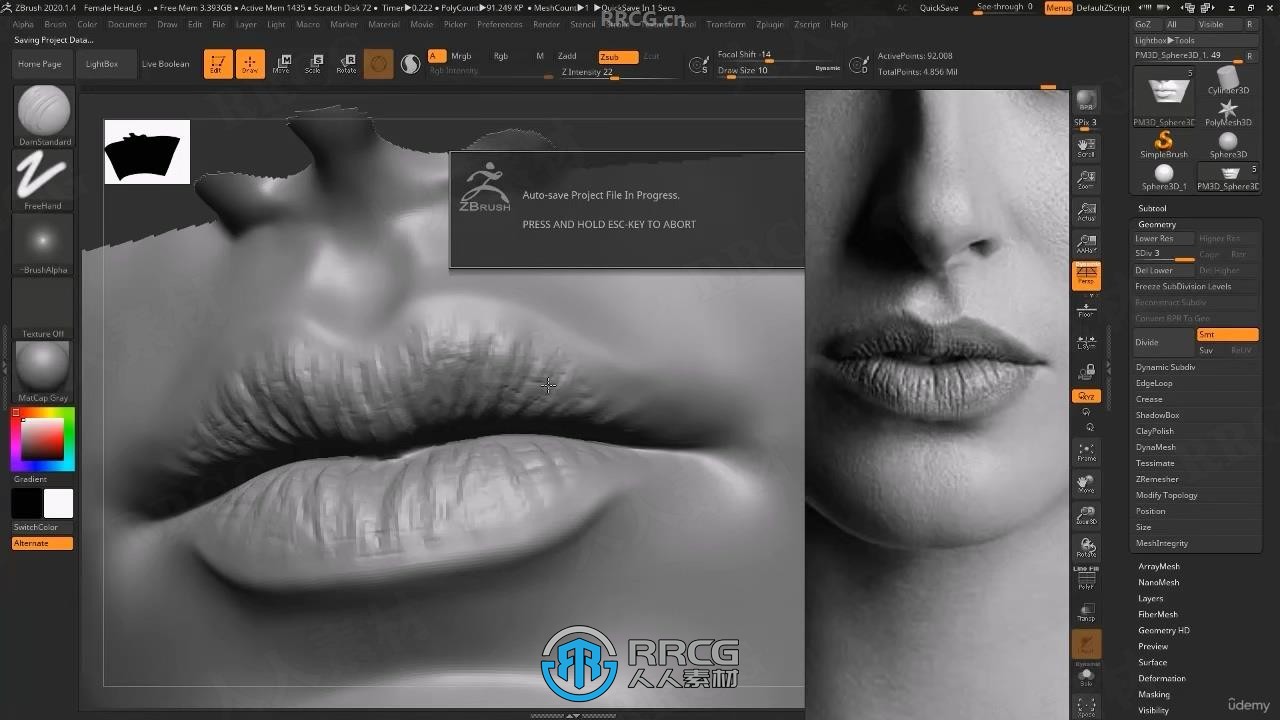Toggle Transp transparency
This screenshot has width=1280, height=720.
point(1086,612)
